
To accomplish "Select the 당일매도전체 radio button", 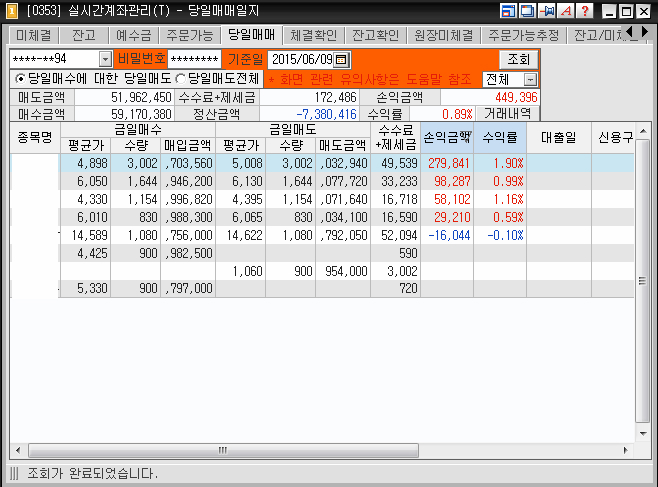I will pos(180,79).
